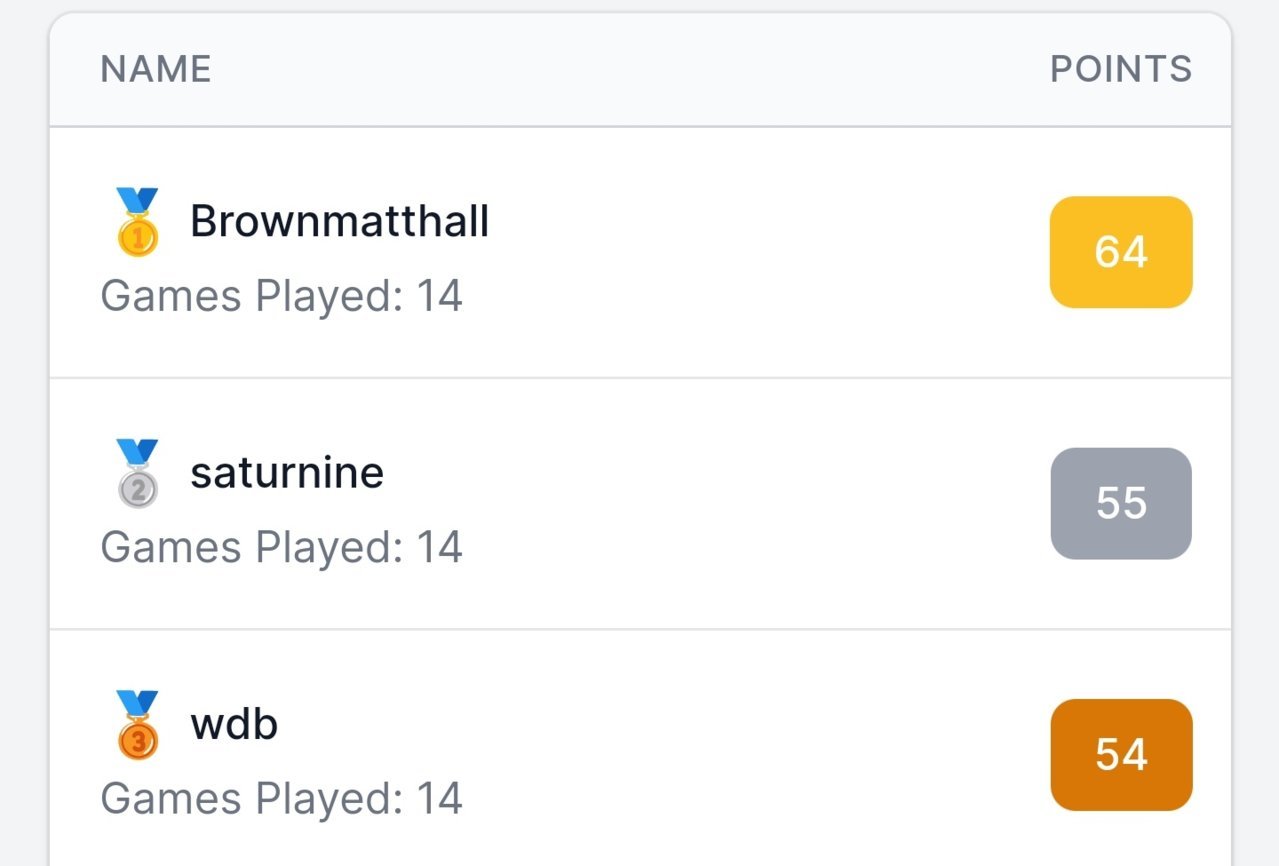Click the bronze third-place medal icon
The width and height of the screenshot is (1279, 866).
138,724
